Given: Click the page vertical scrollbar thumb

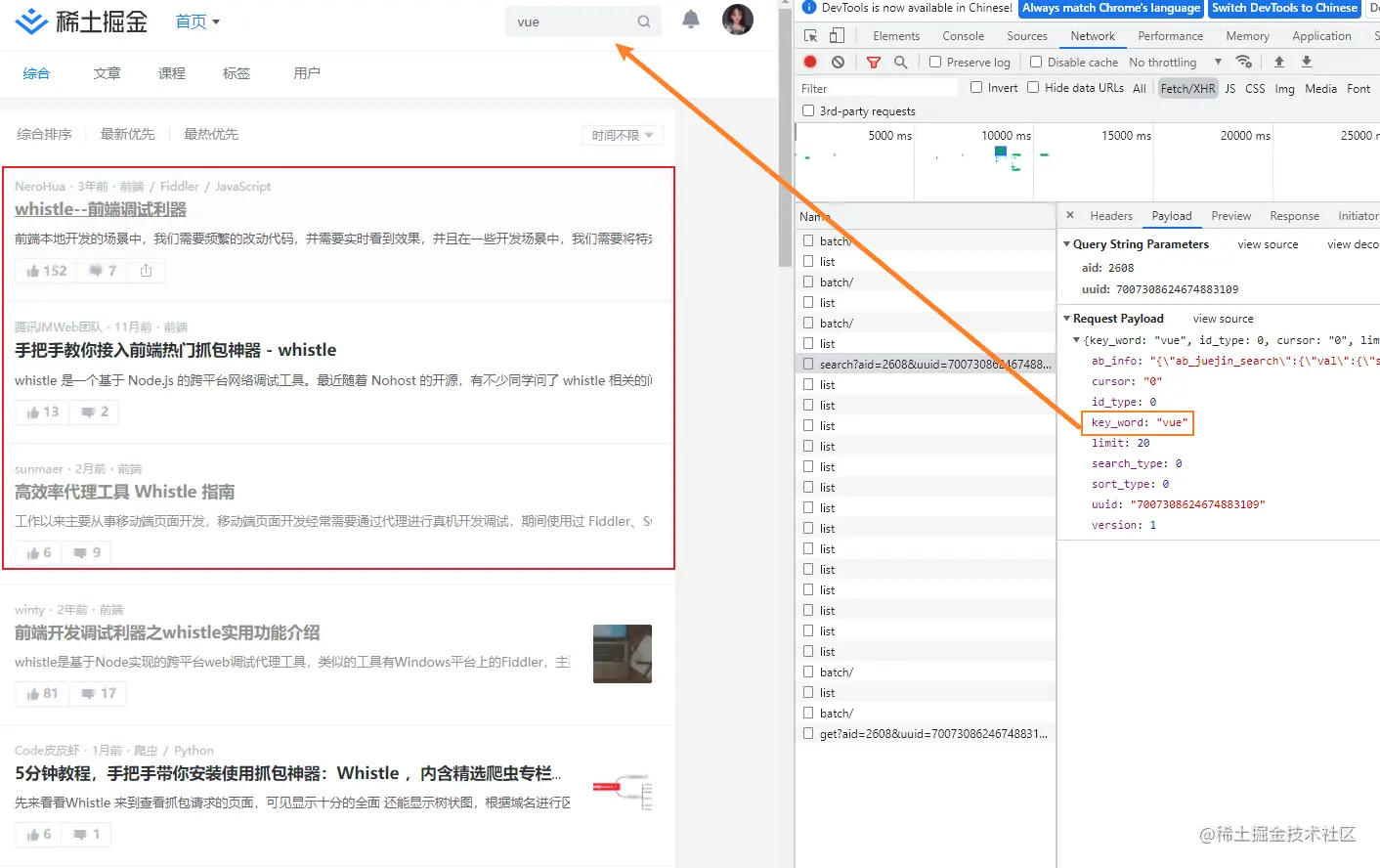Looking at the screenshot, I should [785, 137].
